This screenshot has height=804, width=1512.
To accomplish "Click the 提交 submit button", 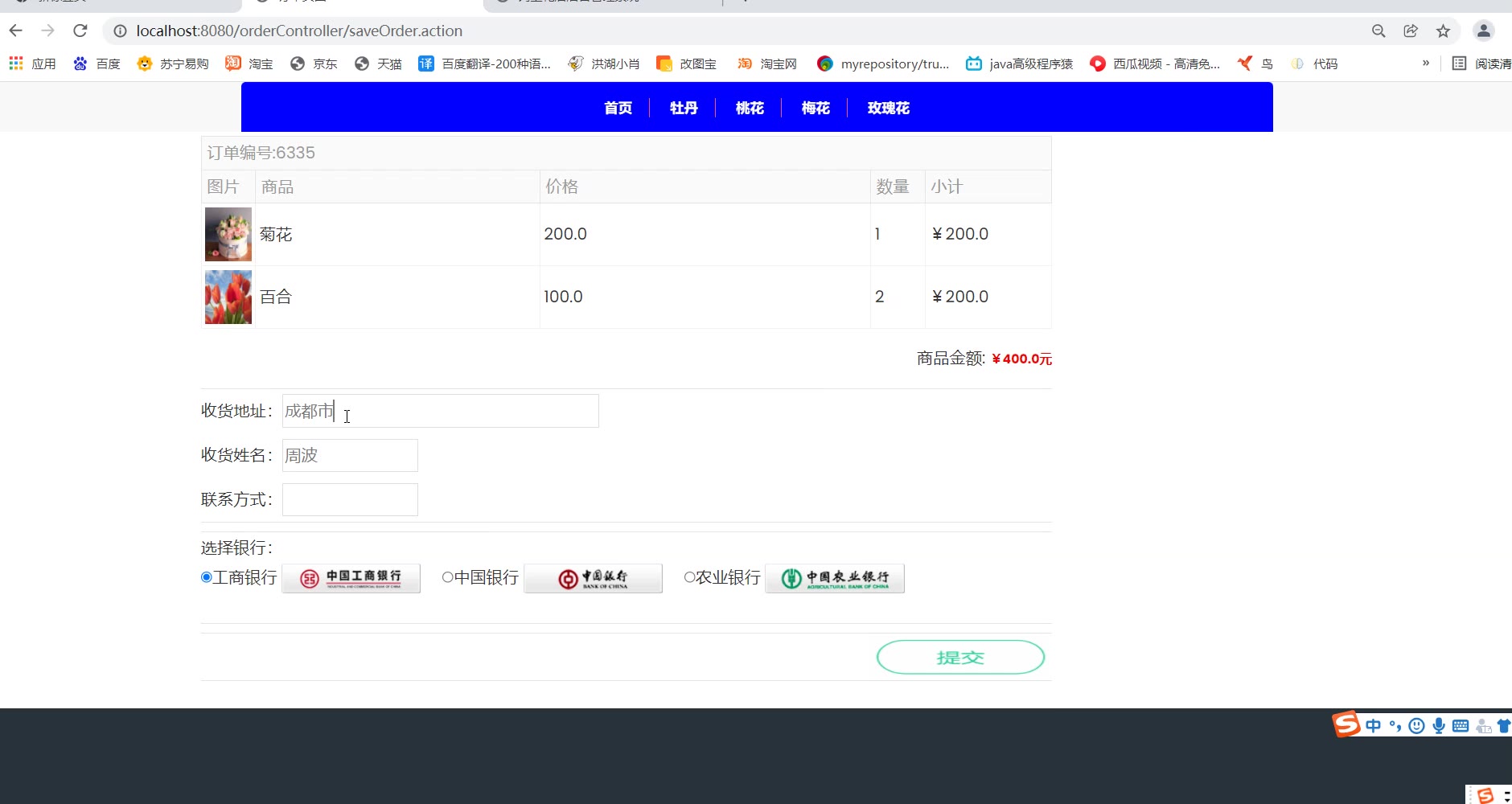I will pyautogui.click(x=960, y=658).
